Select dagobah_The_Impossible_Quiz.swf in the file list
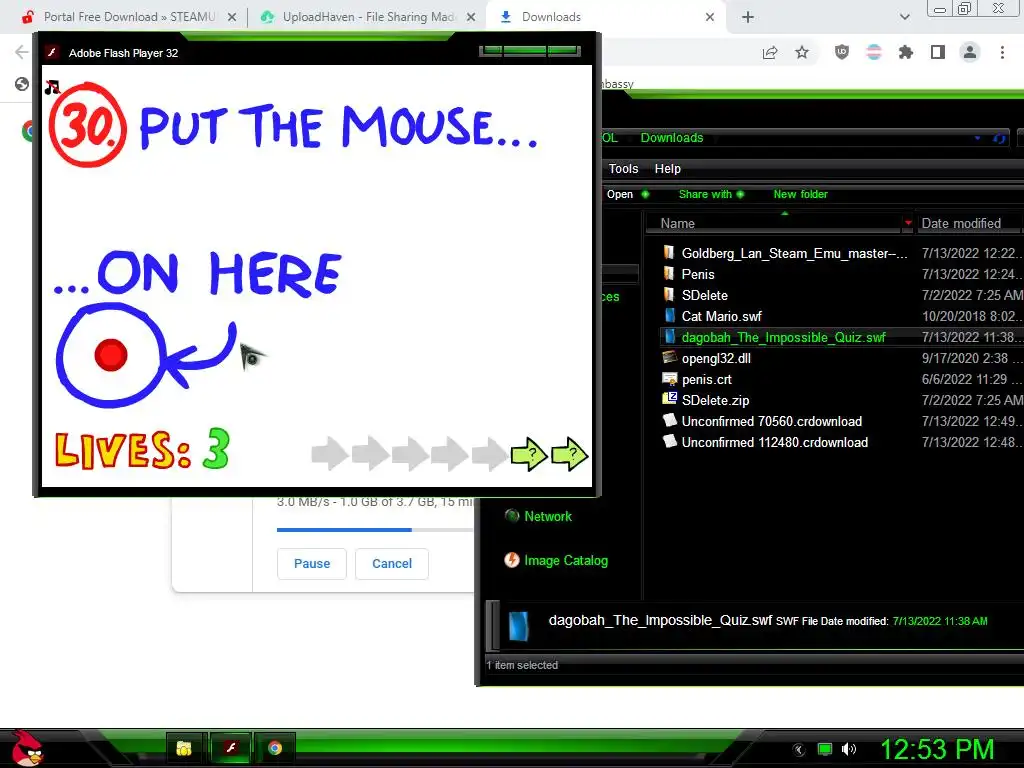Image resolution: width=1024 pixels, height=768 pixels. [x=783, y=338]
